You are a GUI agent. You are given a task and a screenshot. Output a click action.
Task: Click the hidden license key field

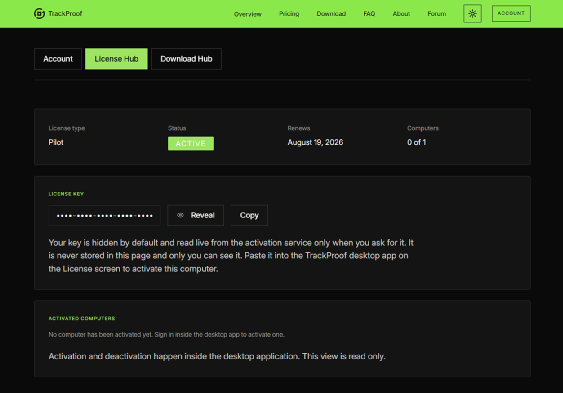pos(104,215)
